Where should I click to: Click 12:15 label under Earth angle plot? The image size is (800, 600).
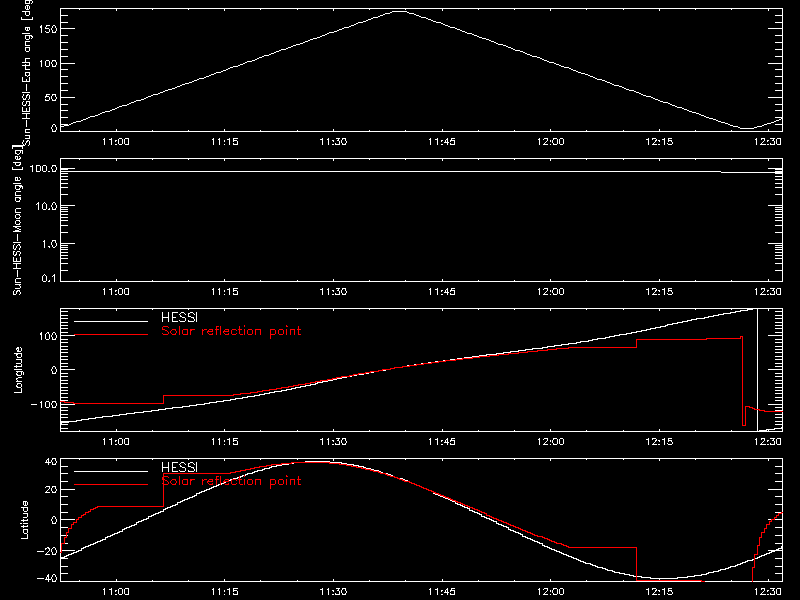tap(659, 142)
